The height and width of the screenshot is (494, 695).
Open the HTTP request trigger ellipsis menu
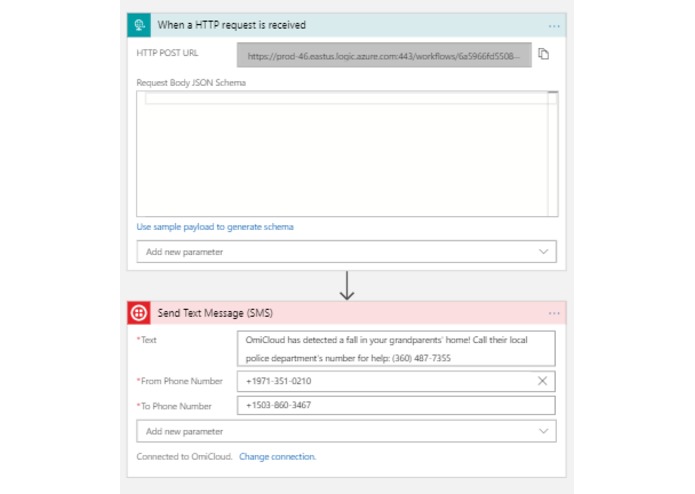pyautogui.click(x=554, y=26)
